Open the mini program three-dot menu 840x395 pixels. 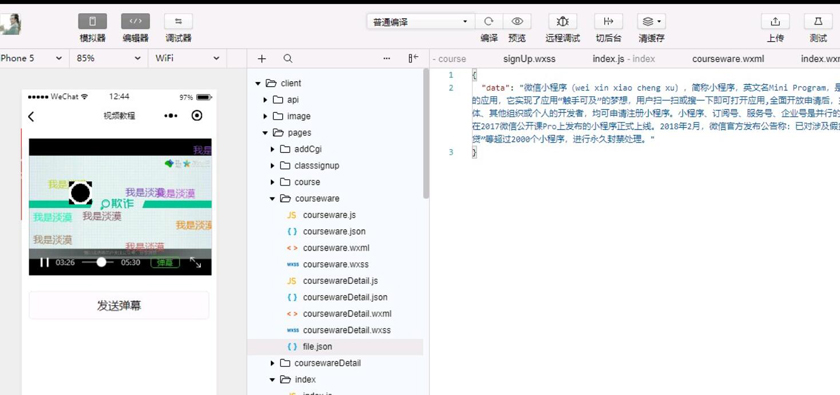(171, 116)
